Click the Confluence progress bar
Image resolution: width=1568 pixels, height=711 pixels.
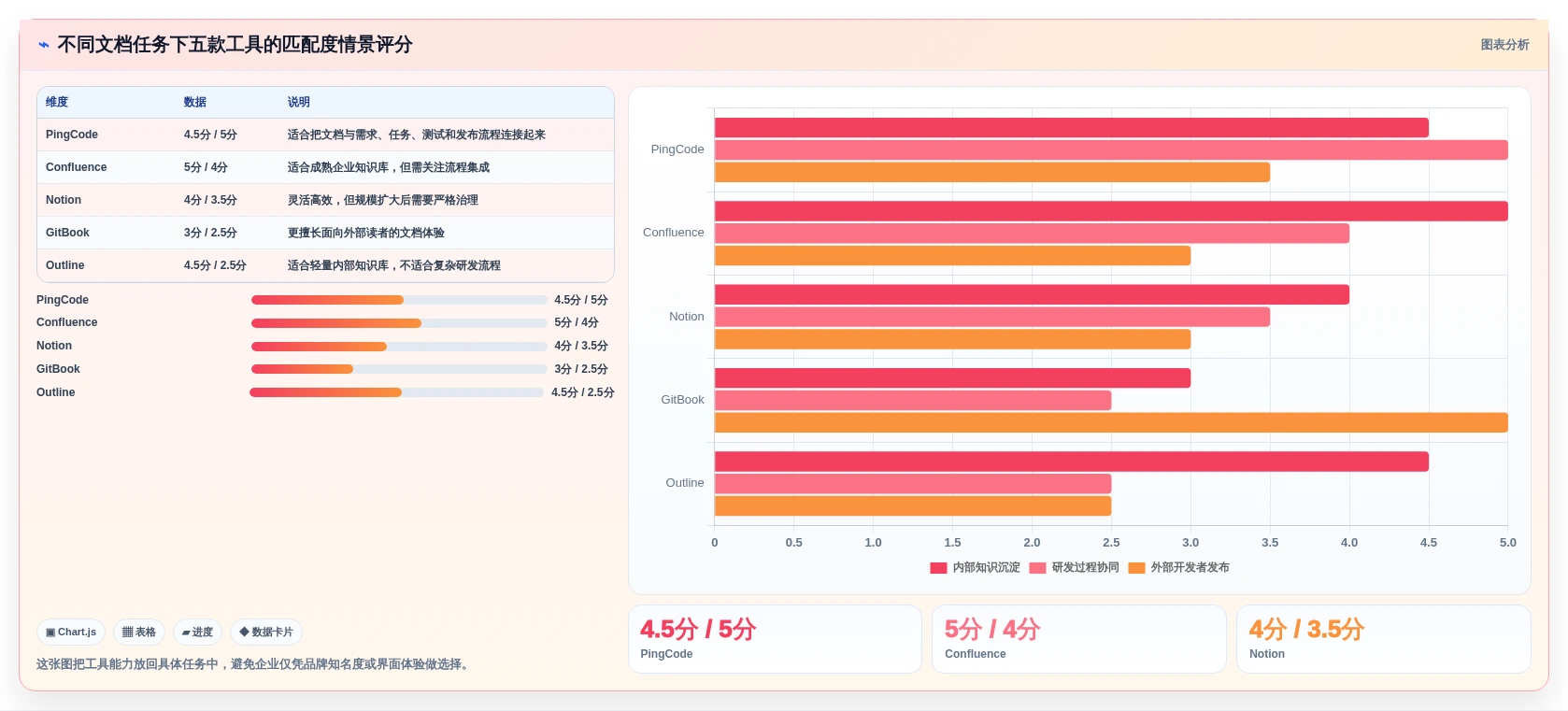(399, 323)
